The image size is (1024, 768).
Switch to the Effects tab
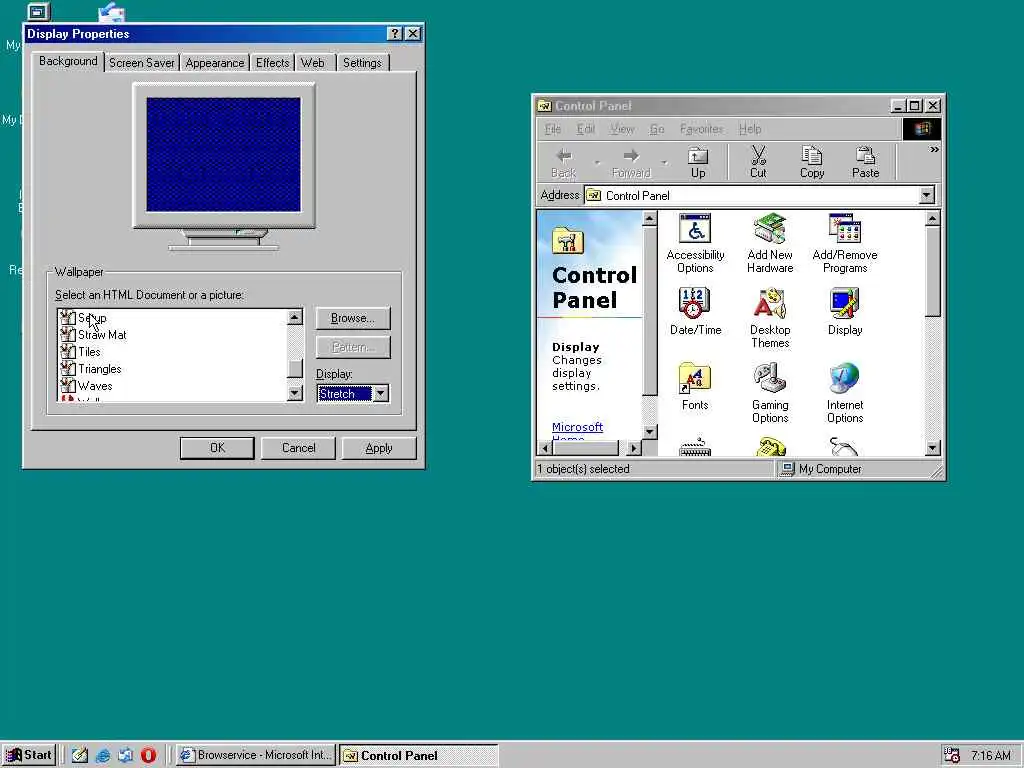point(272,63)
